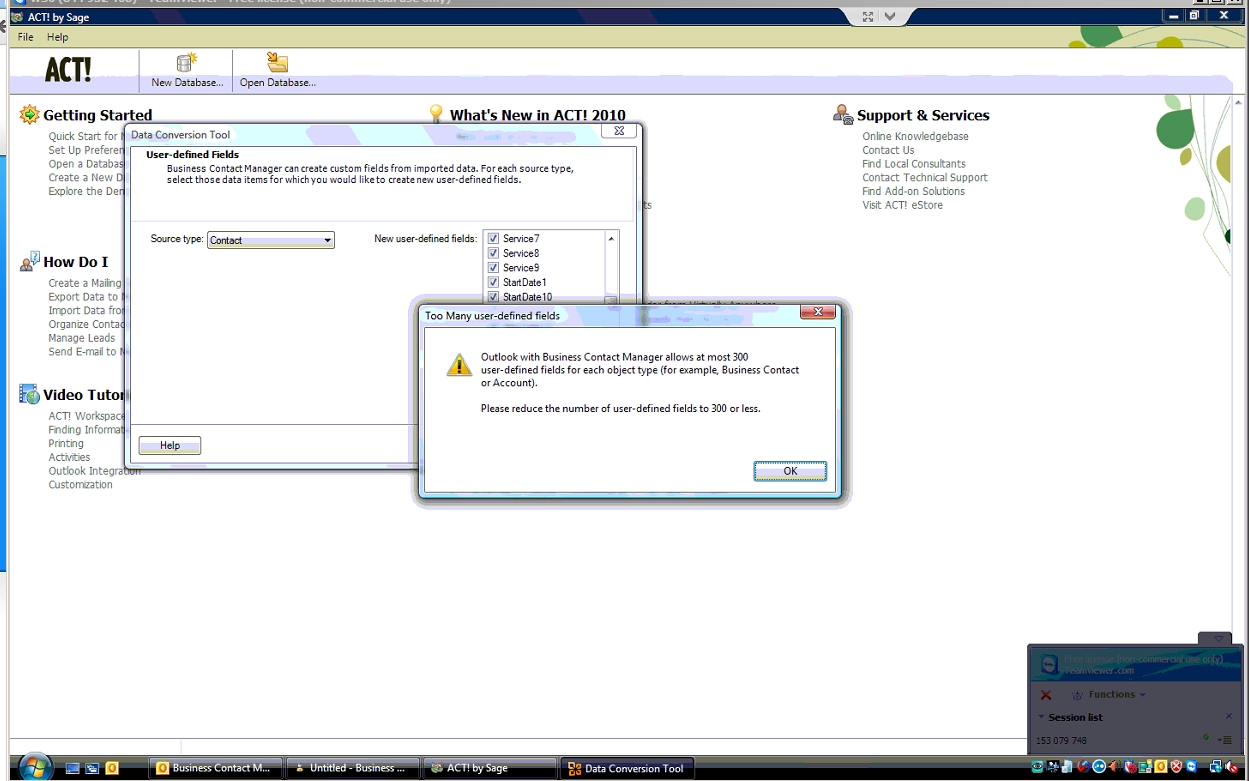Image resolution: width=1249 pixels, height=781 pixels.
Task: Click the Video Tutorials icon
Action: pyautogui.click(x=29, y=394)
